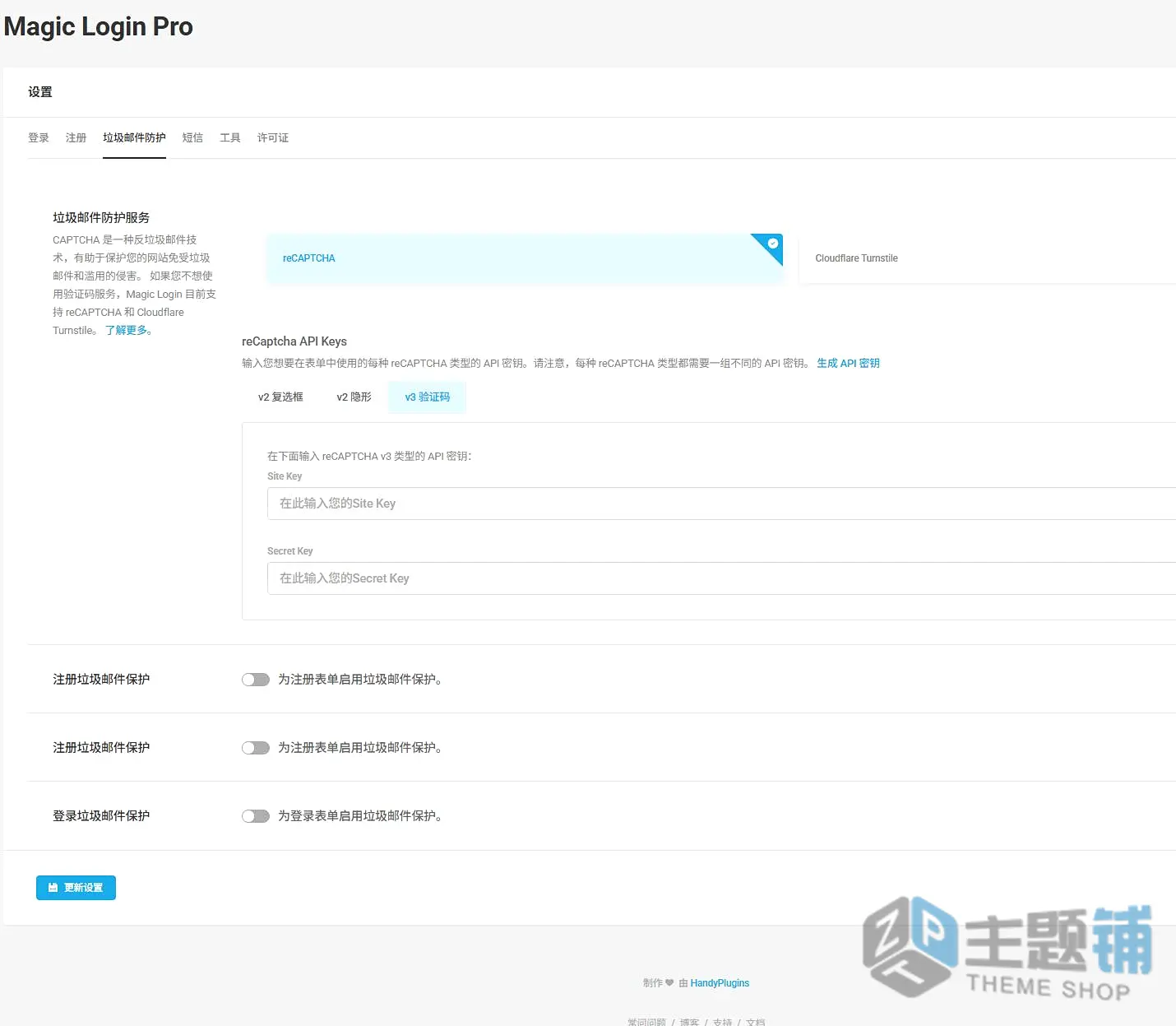
Task: Open the 登录 settings tab
Action: (39, 137)
